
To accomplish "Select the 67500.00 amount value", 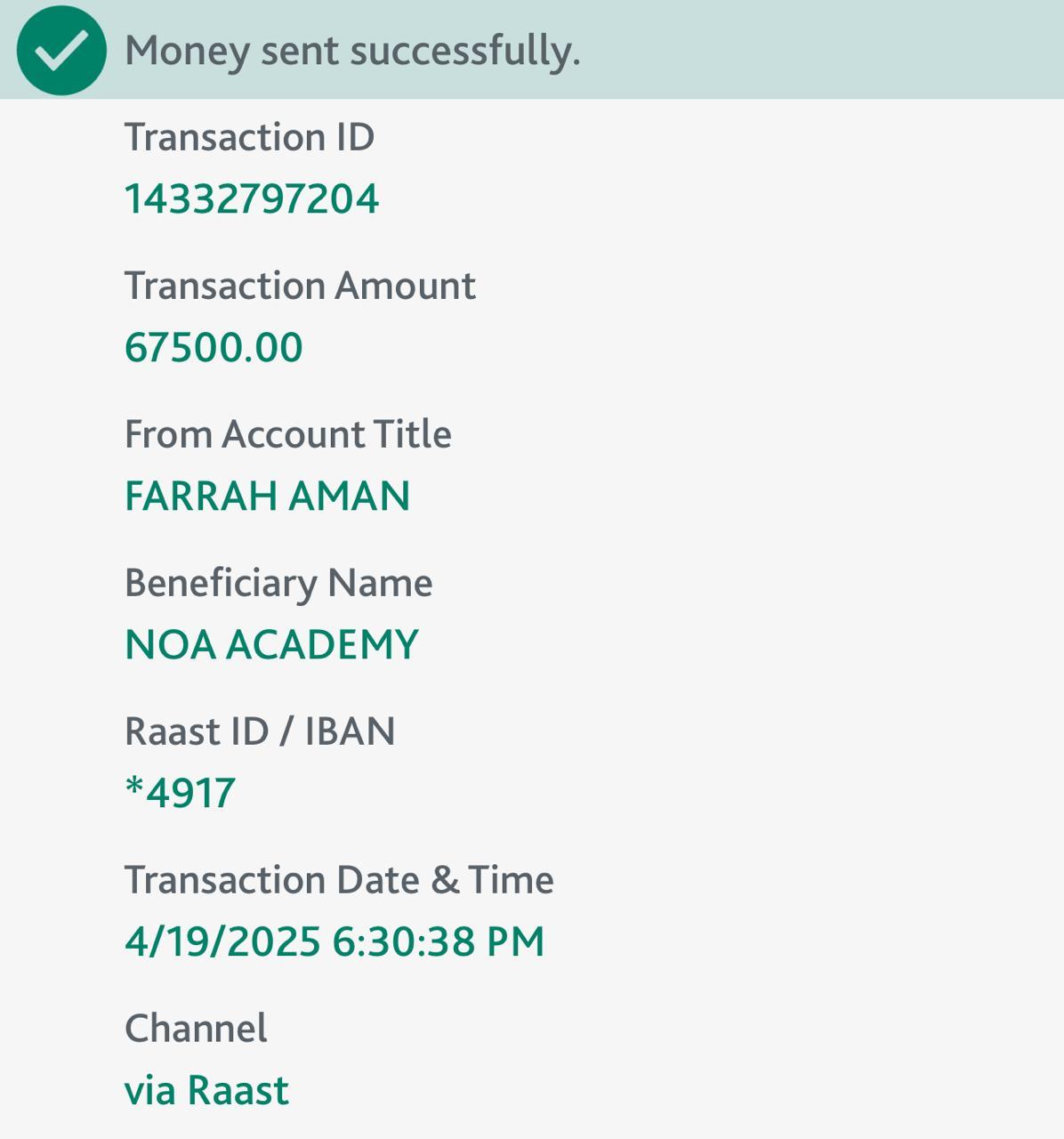I will pos(214,347).
